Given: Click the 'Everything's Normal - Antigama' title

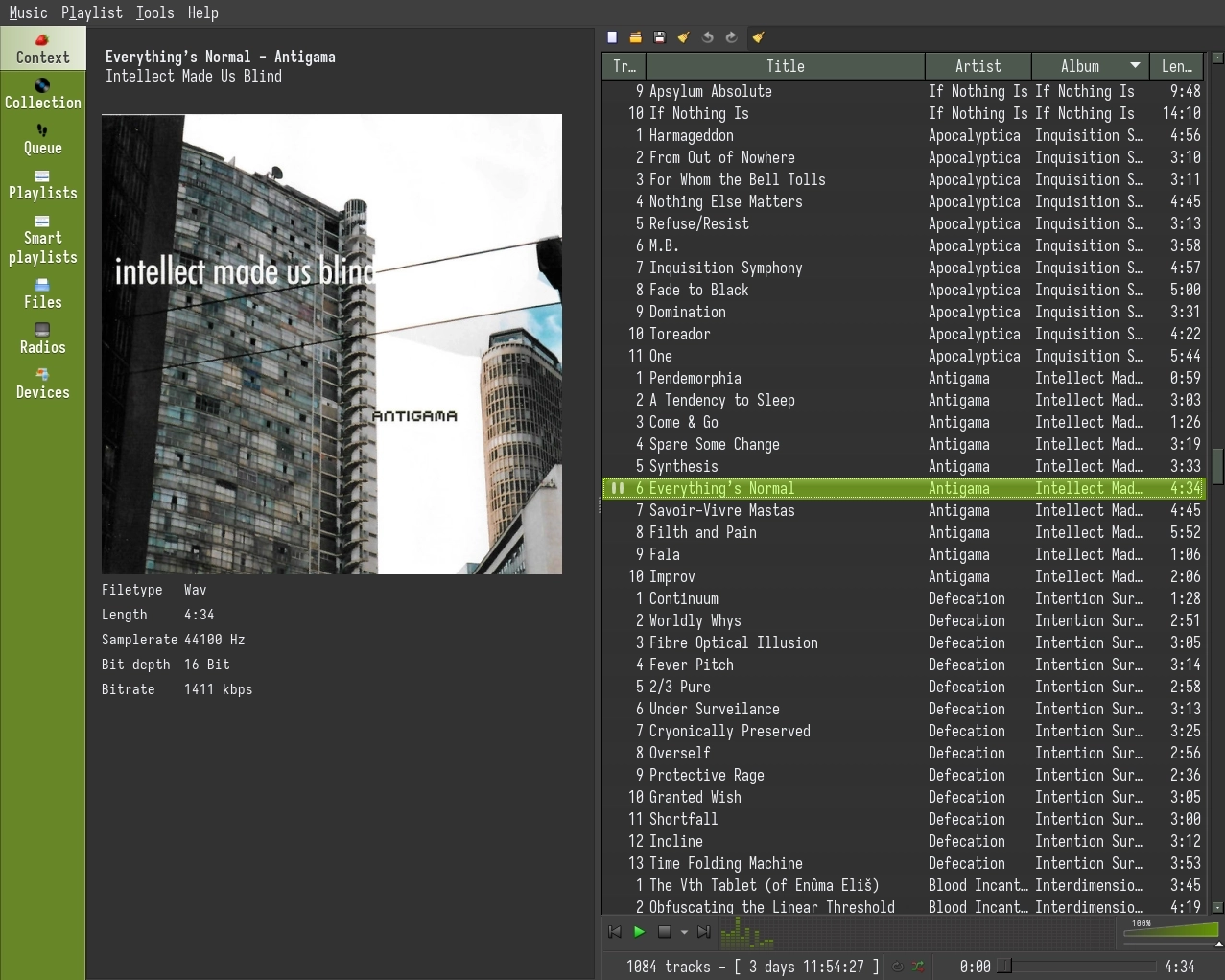Looking at the screenshot, I should pyautogui.click(x=221, y=57).
